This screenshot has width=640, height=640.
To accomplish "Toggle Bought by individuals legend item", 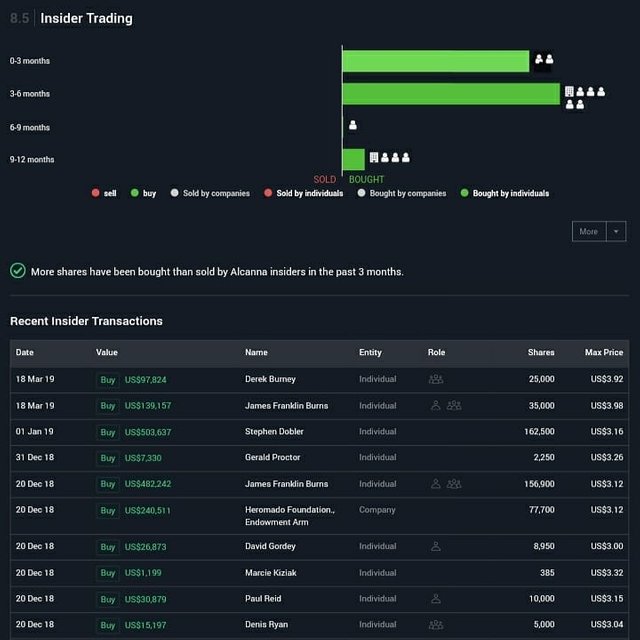I will pos(505,193).
